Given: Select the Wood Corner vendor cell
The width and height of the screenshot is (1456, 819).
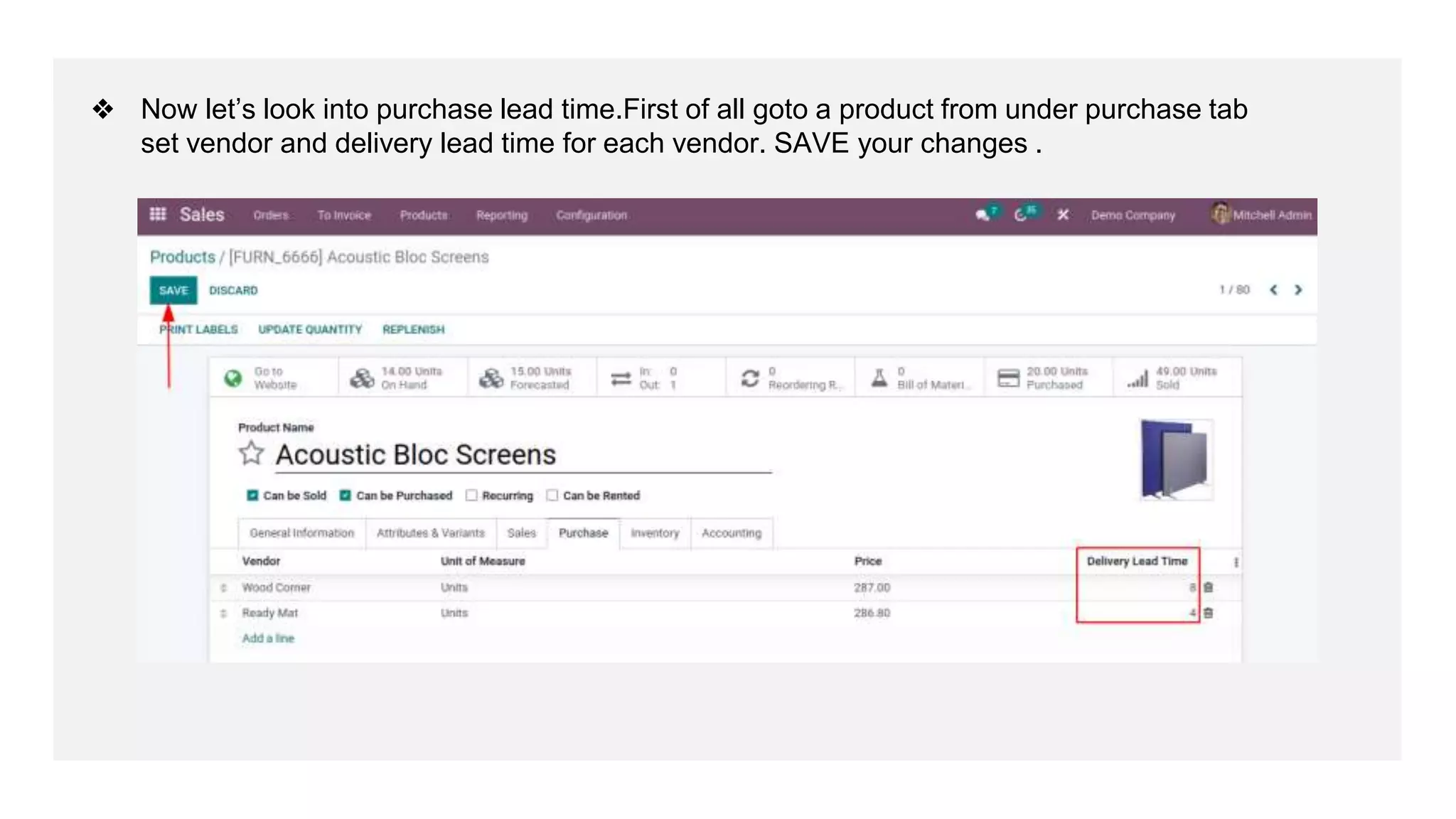Looking at the screenshot, I should [x=276, y=588].
